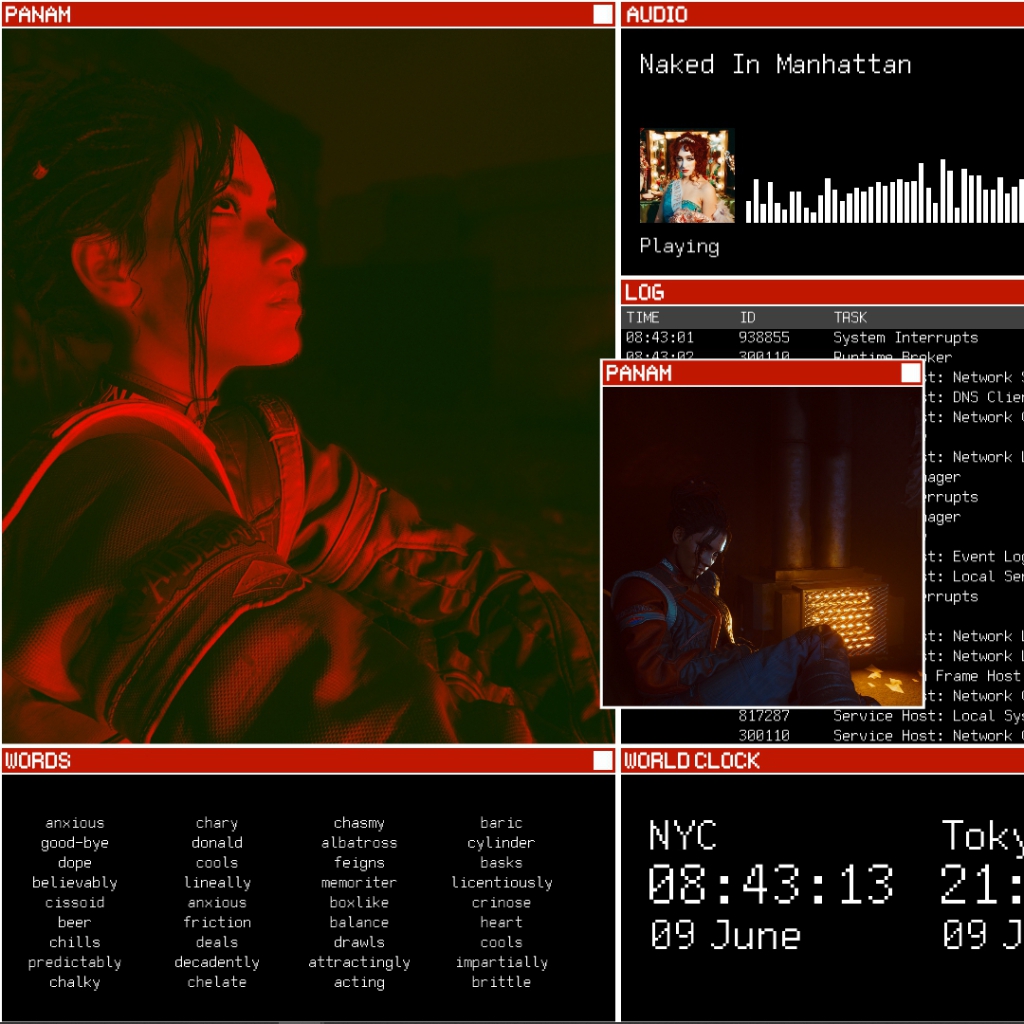Viewport: 1024px width, 1024px height.
Task: Select the word "heart"
Action: click(501, 923)
